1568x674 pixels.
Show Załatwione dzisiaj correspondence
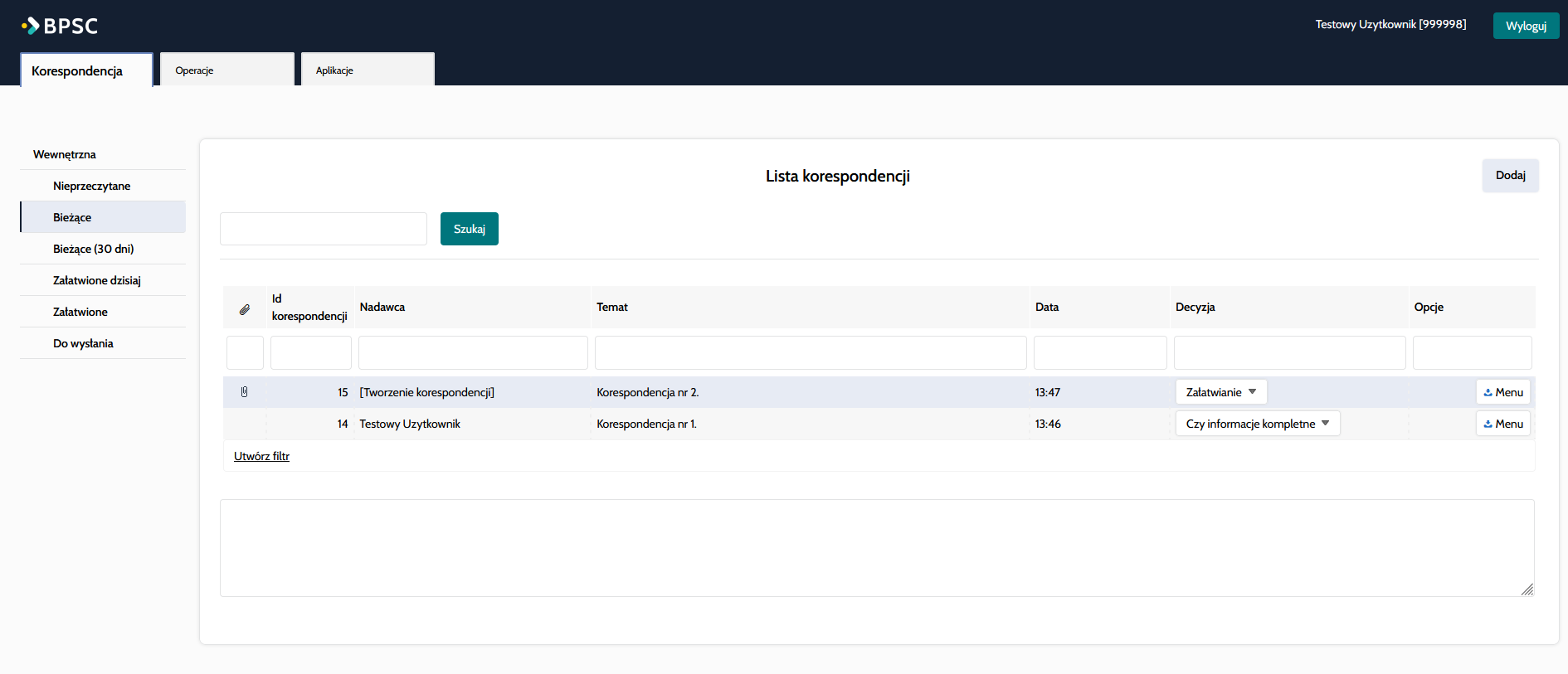click(x=97, y=280)
